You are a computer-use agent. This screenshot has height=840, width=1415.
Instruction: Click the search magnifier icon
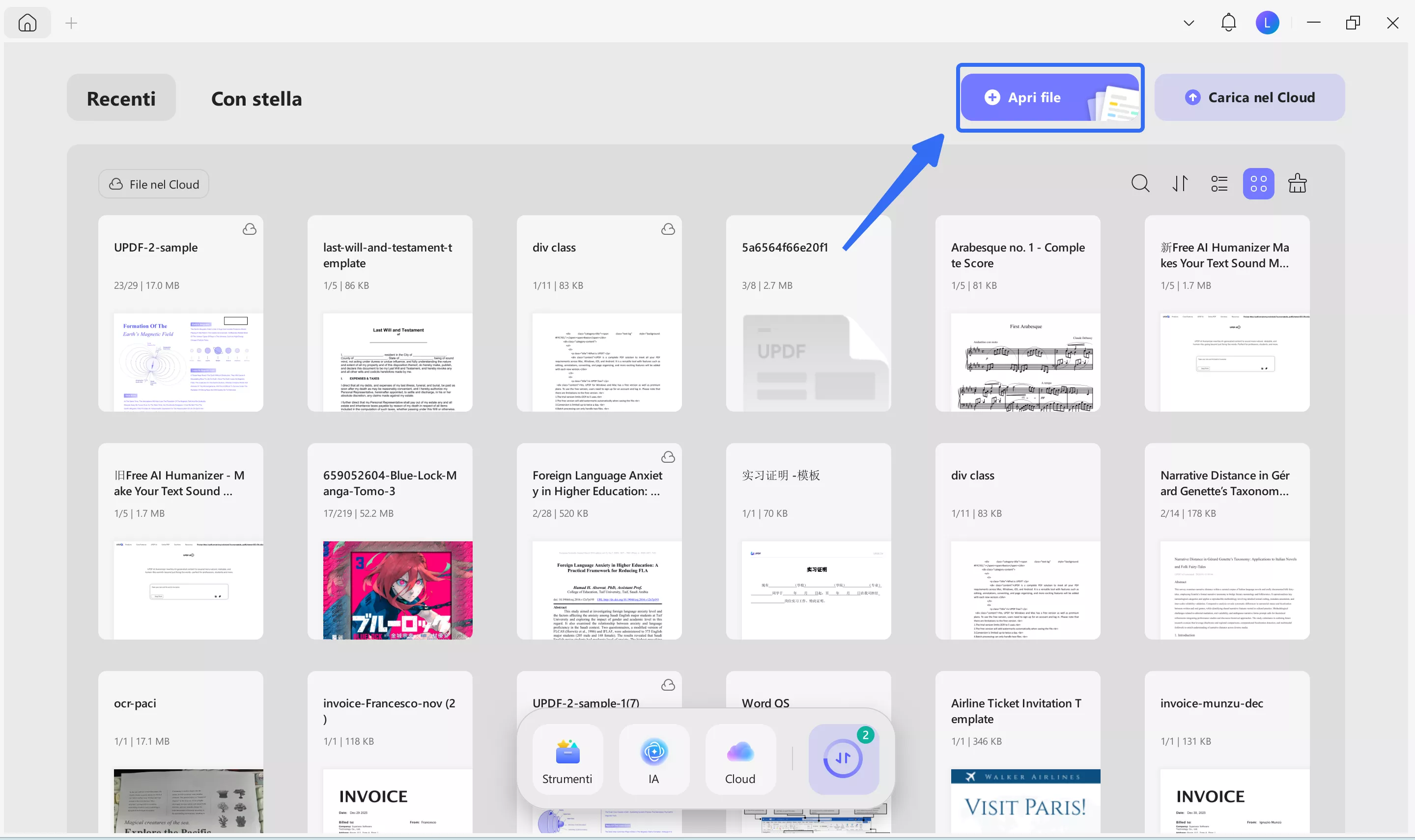[1140, 183]
